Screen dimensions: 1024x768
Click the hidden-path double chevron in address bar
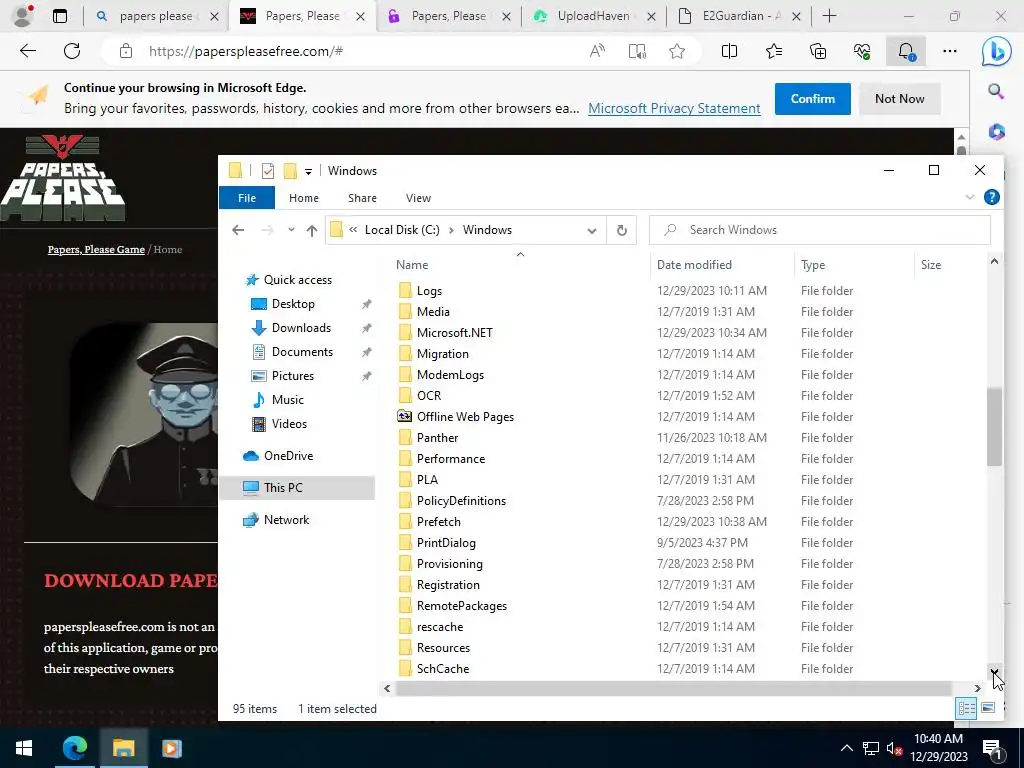[353, 230]
